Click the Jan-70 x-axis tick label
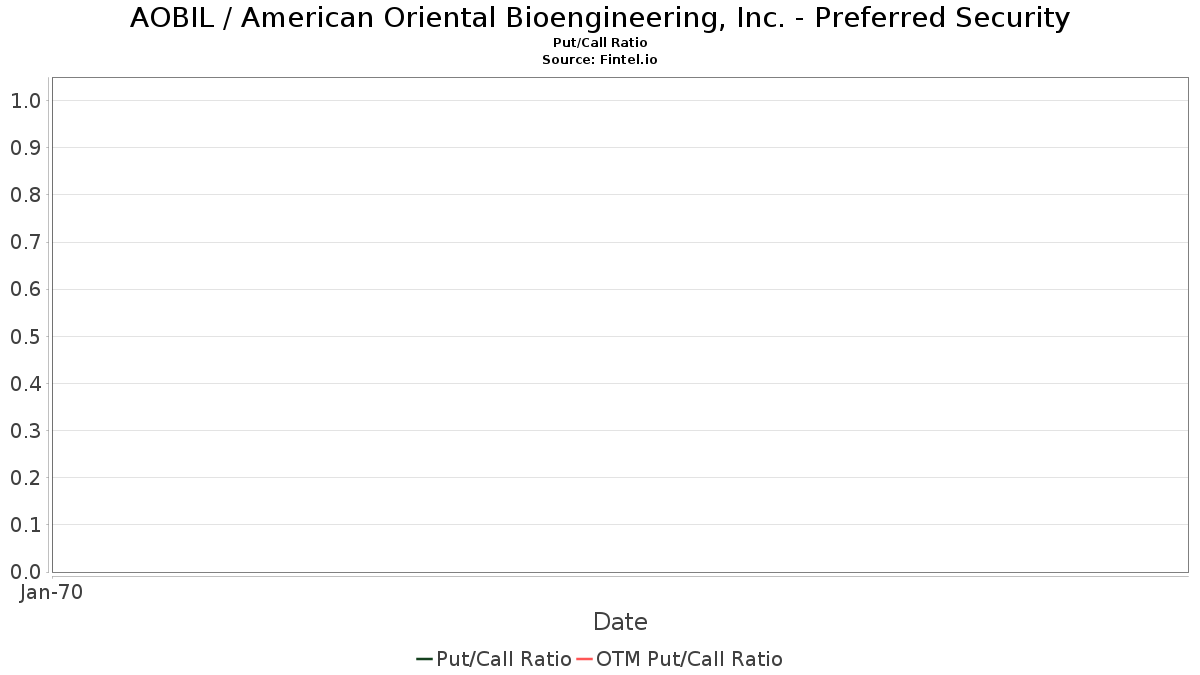Screen dimensions: 1200x675 click(x=51, y=592)
